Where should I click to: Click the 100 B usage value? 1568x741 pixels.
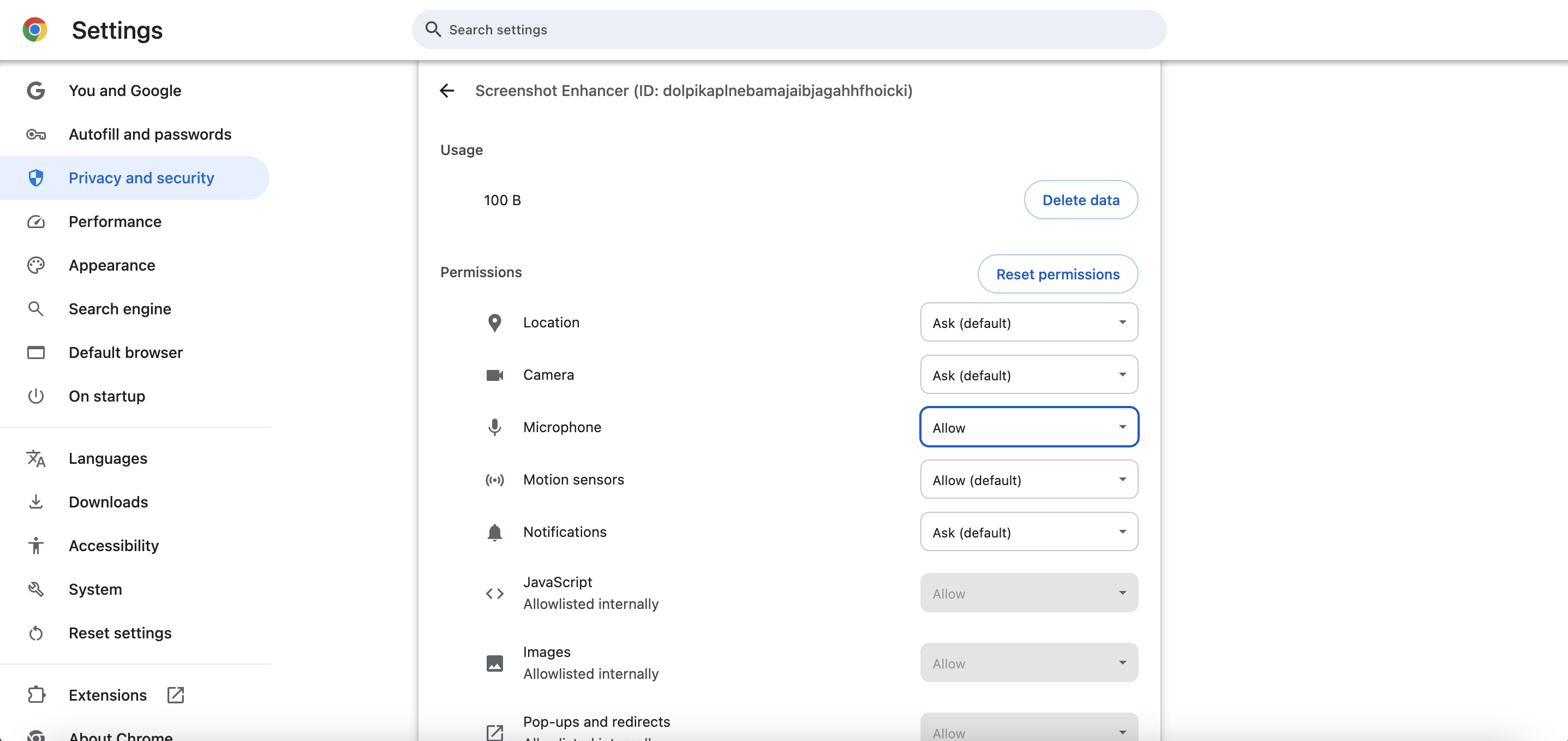502,200
